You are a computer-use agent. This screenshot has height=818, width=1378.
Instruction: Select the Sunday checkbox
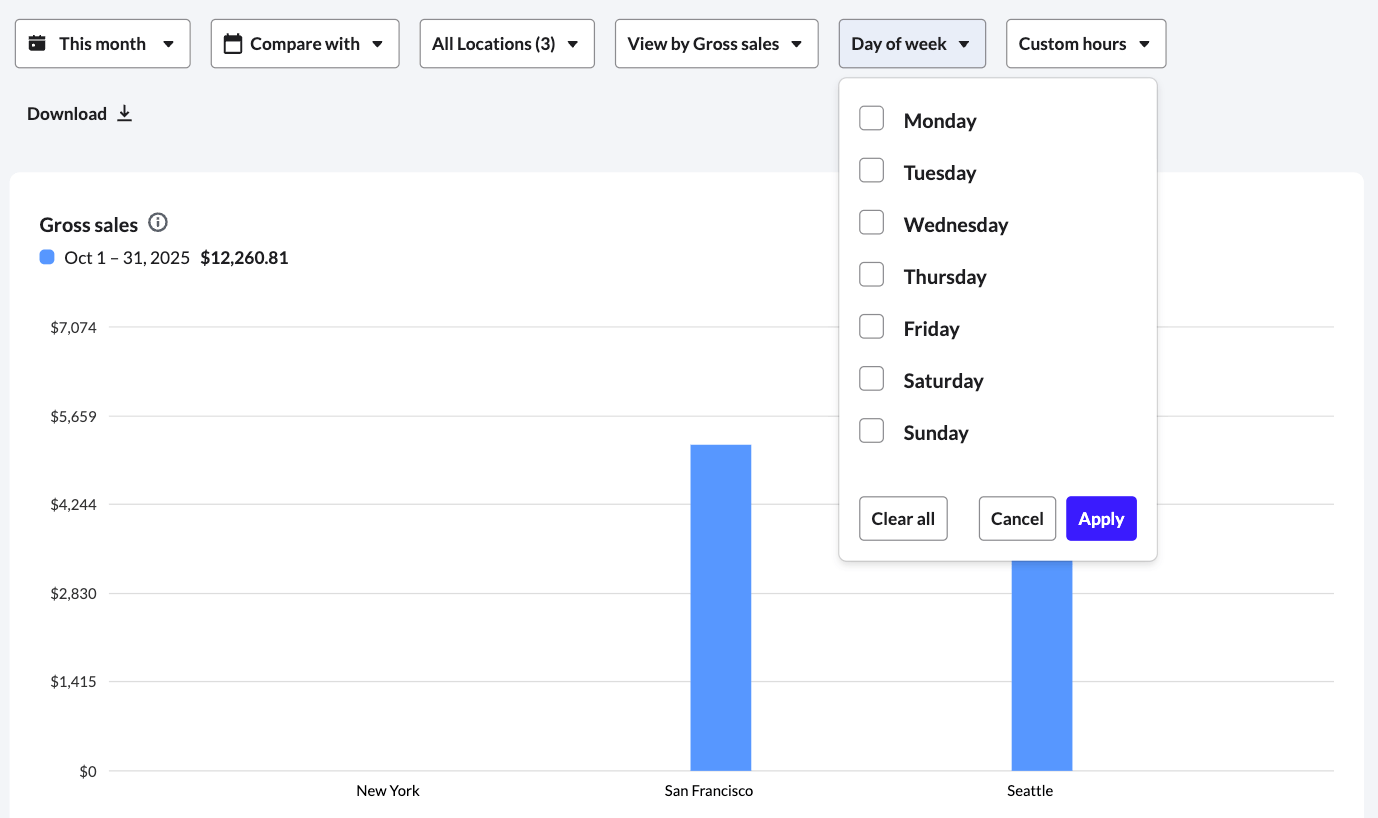pos(871,430)
